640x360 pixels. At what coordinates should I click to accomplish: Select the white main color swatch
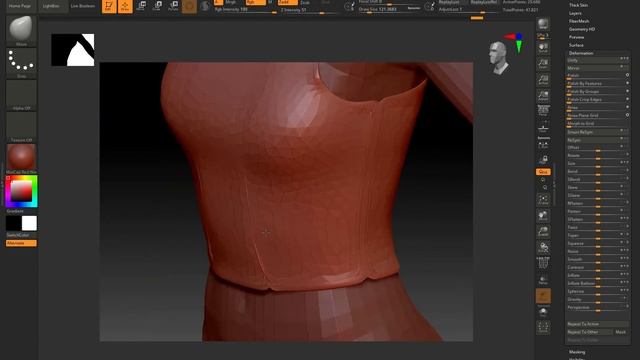[29, 223]
